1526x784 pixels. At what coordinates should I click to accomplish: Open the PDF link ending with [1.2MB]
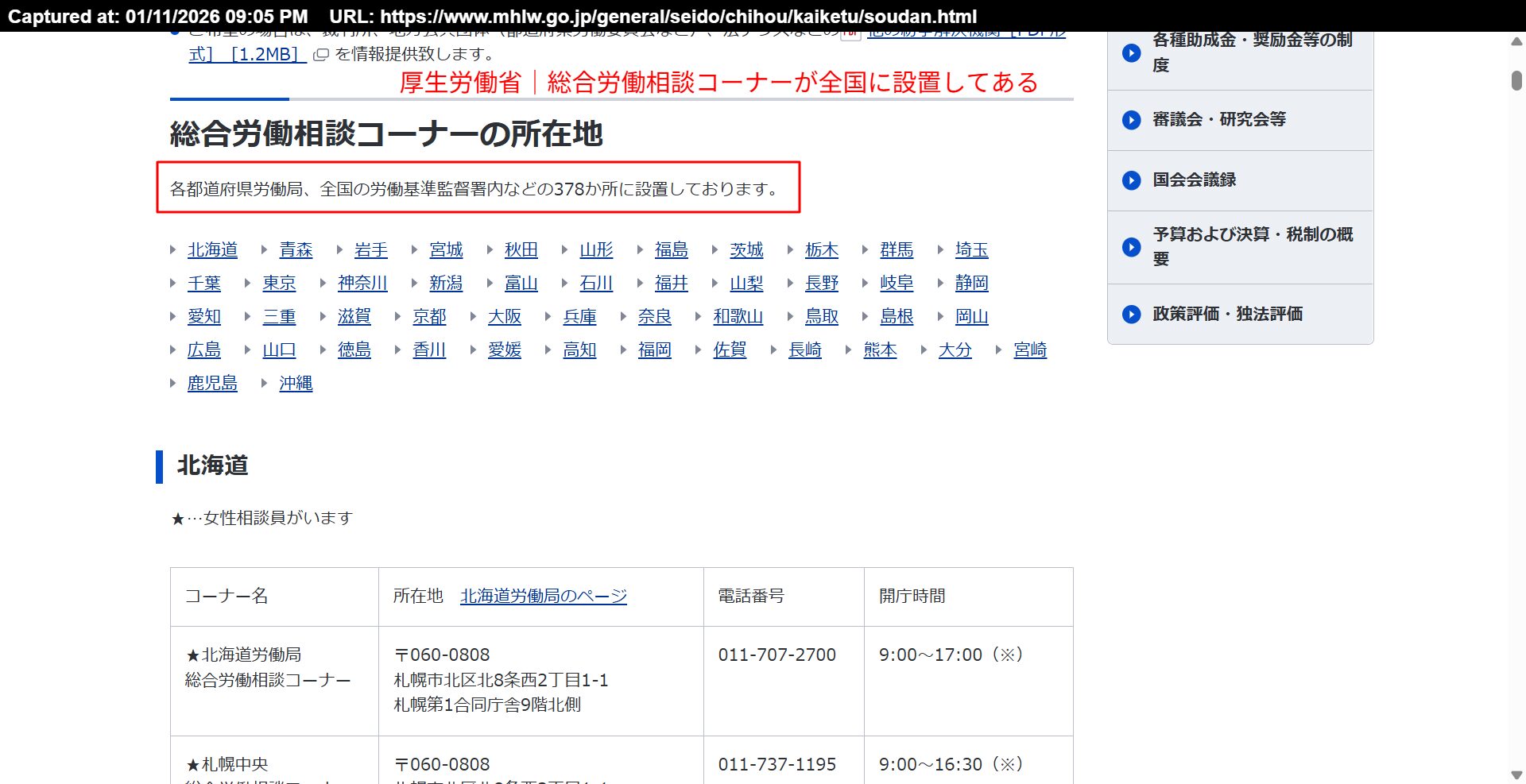[247, 55]
